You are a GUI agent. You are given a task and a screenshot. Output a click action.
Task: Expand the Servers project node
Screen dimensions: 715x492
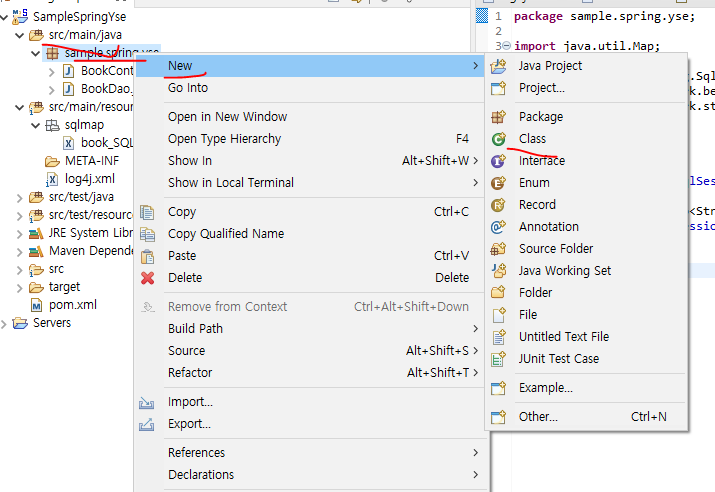[4, 324]
